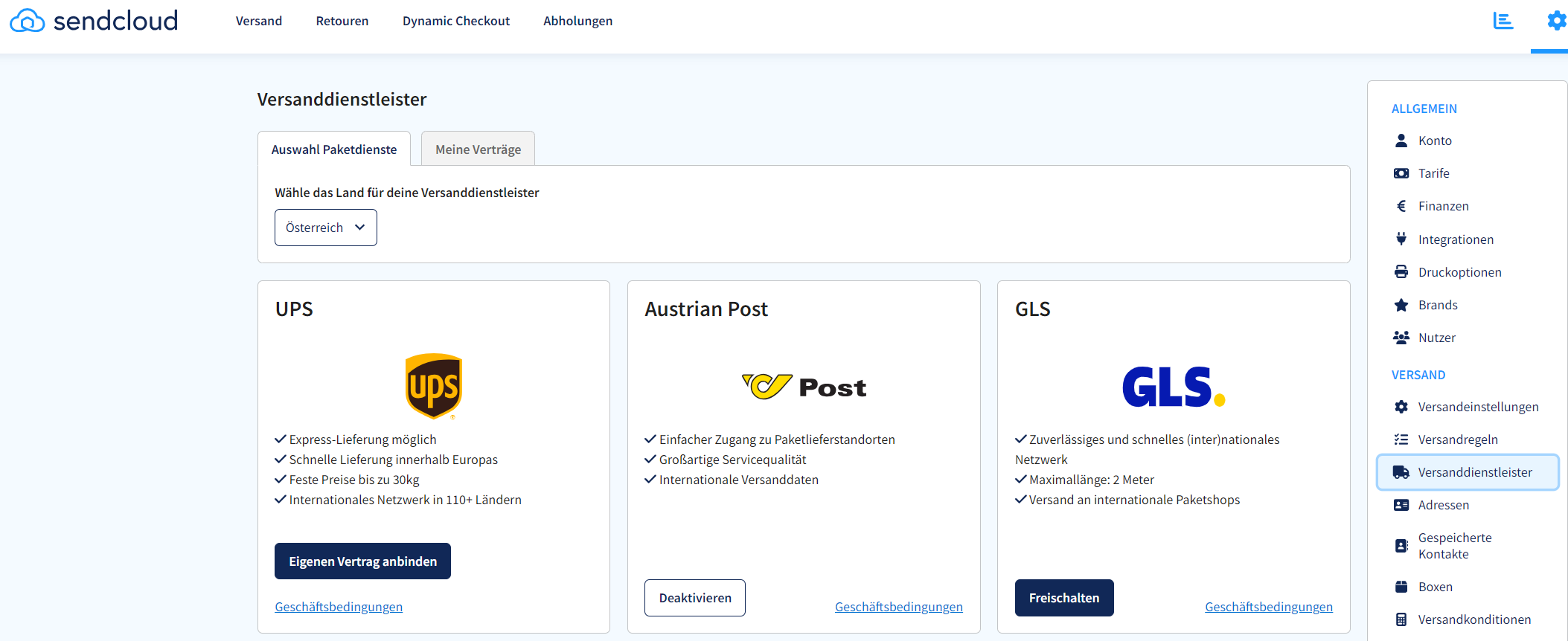The height and width of the screenshot is (641, 1568).
Task: Click the Versandregeln checklist icon
Action: (x=1401, y=439)
